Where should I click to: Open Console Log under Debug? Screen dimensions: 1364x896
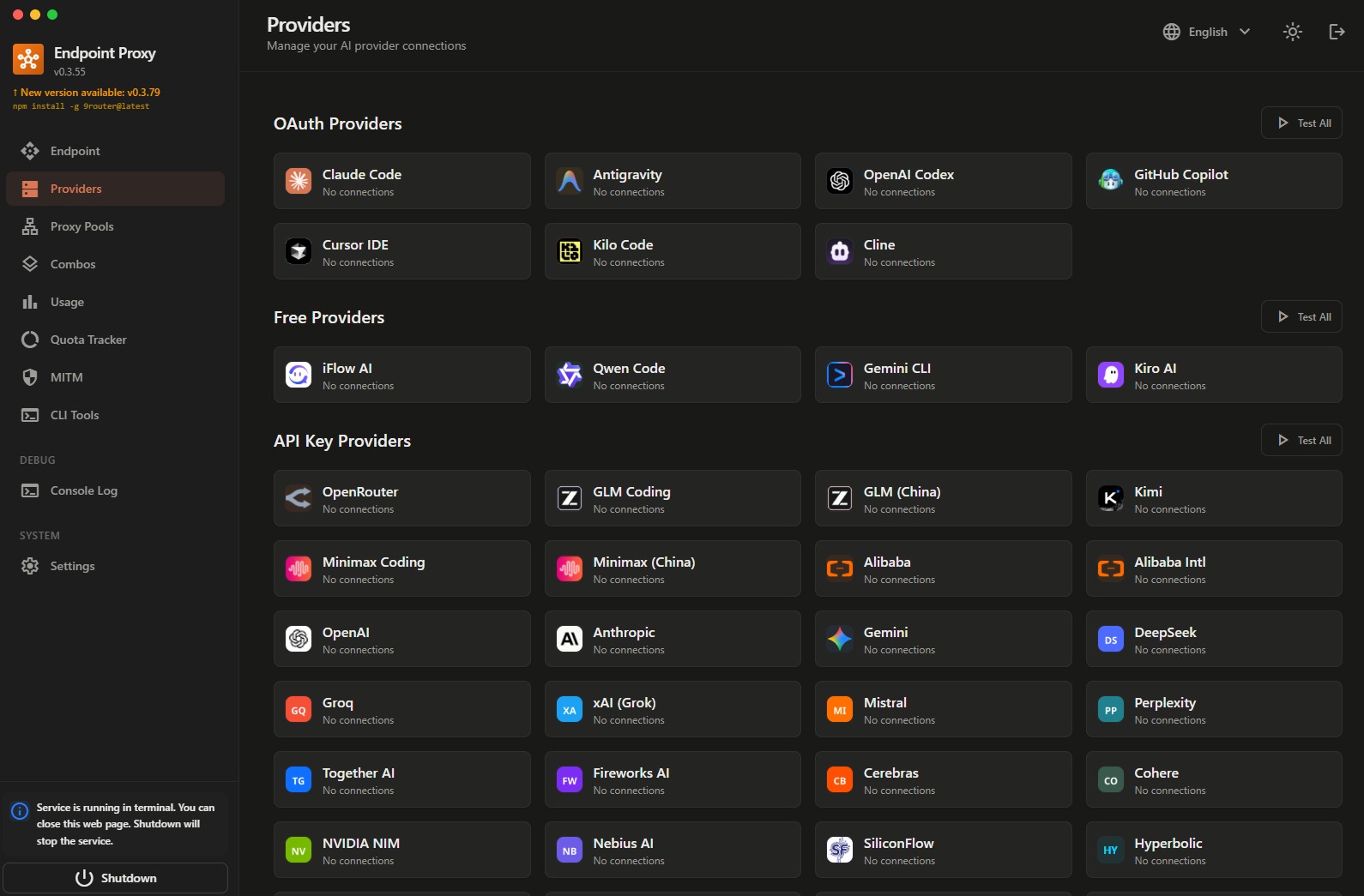click(83, 490)
